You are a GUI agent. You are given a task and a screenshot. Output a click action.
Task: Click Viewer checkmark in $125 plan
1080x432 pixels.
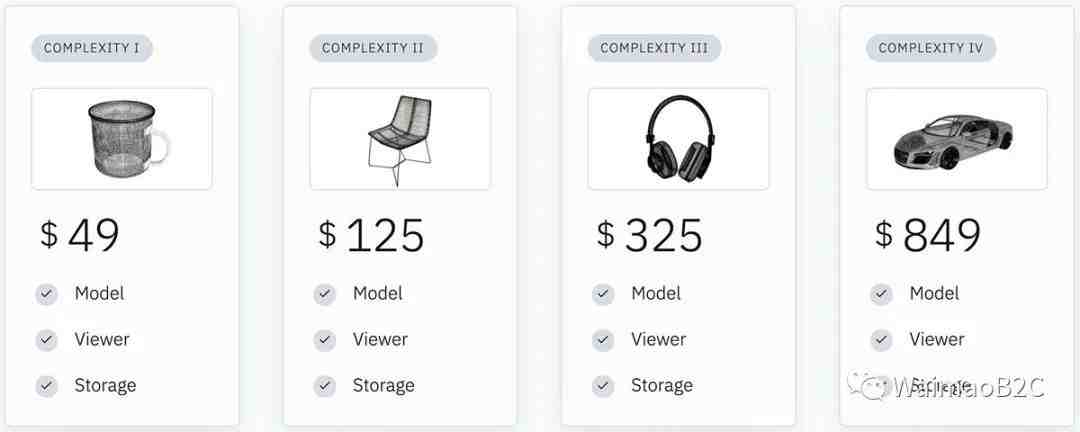pyautogui.click(x=324, y=340)
